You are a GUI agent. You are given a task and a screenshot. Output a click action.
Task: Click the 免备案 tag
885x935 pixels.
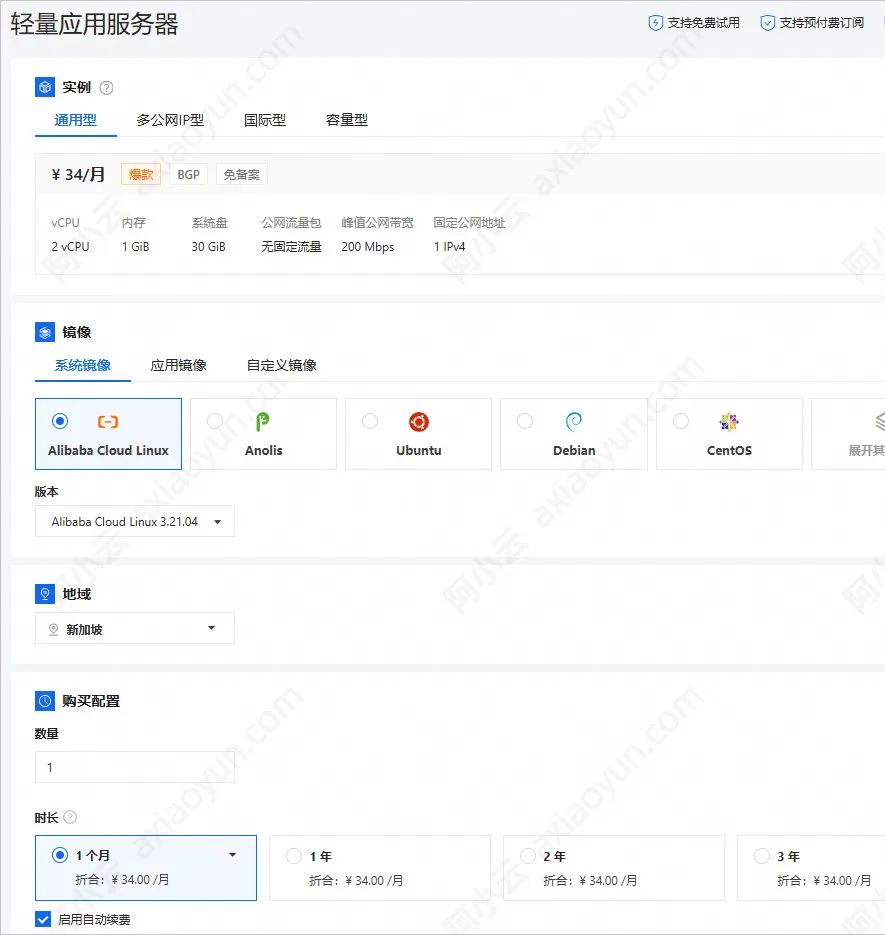[x=242, y=174]
